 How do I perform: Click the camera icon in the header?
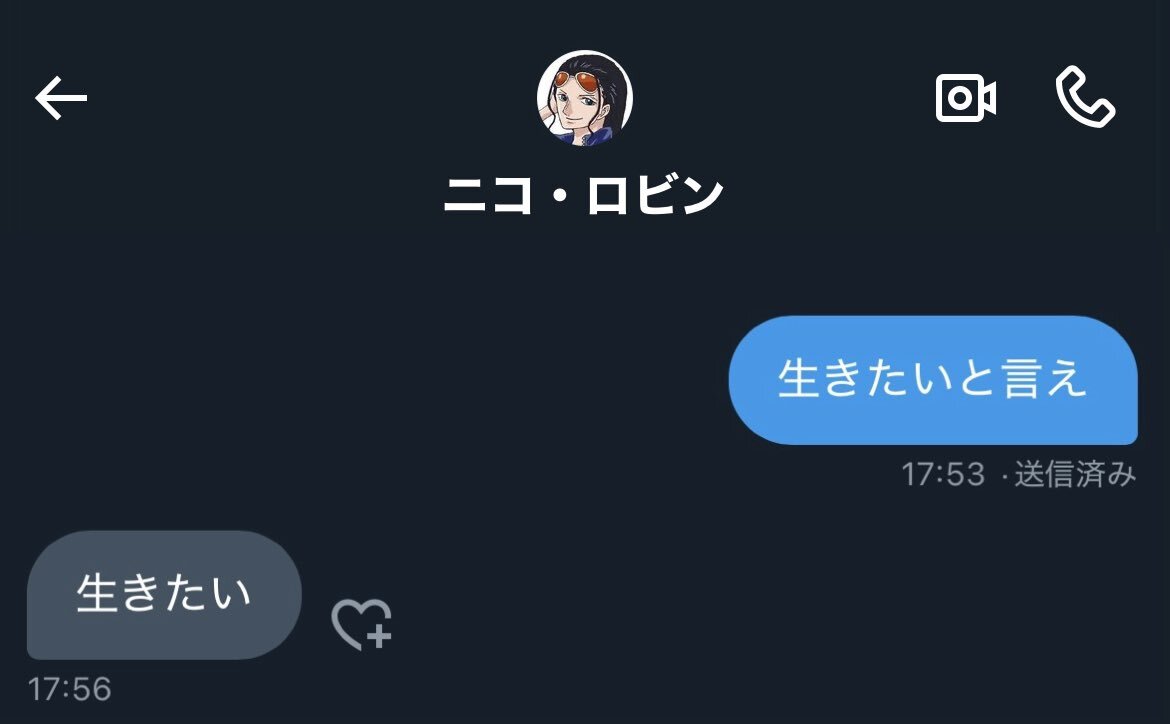966,98
